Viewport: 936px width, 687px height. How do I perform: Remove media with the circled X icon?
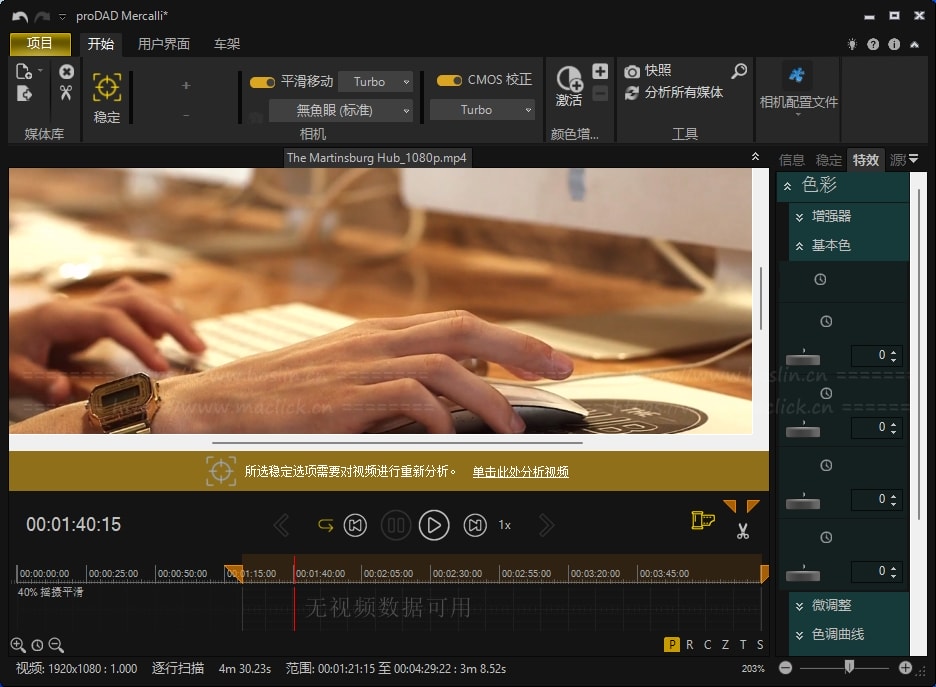coord(66,72)
